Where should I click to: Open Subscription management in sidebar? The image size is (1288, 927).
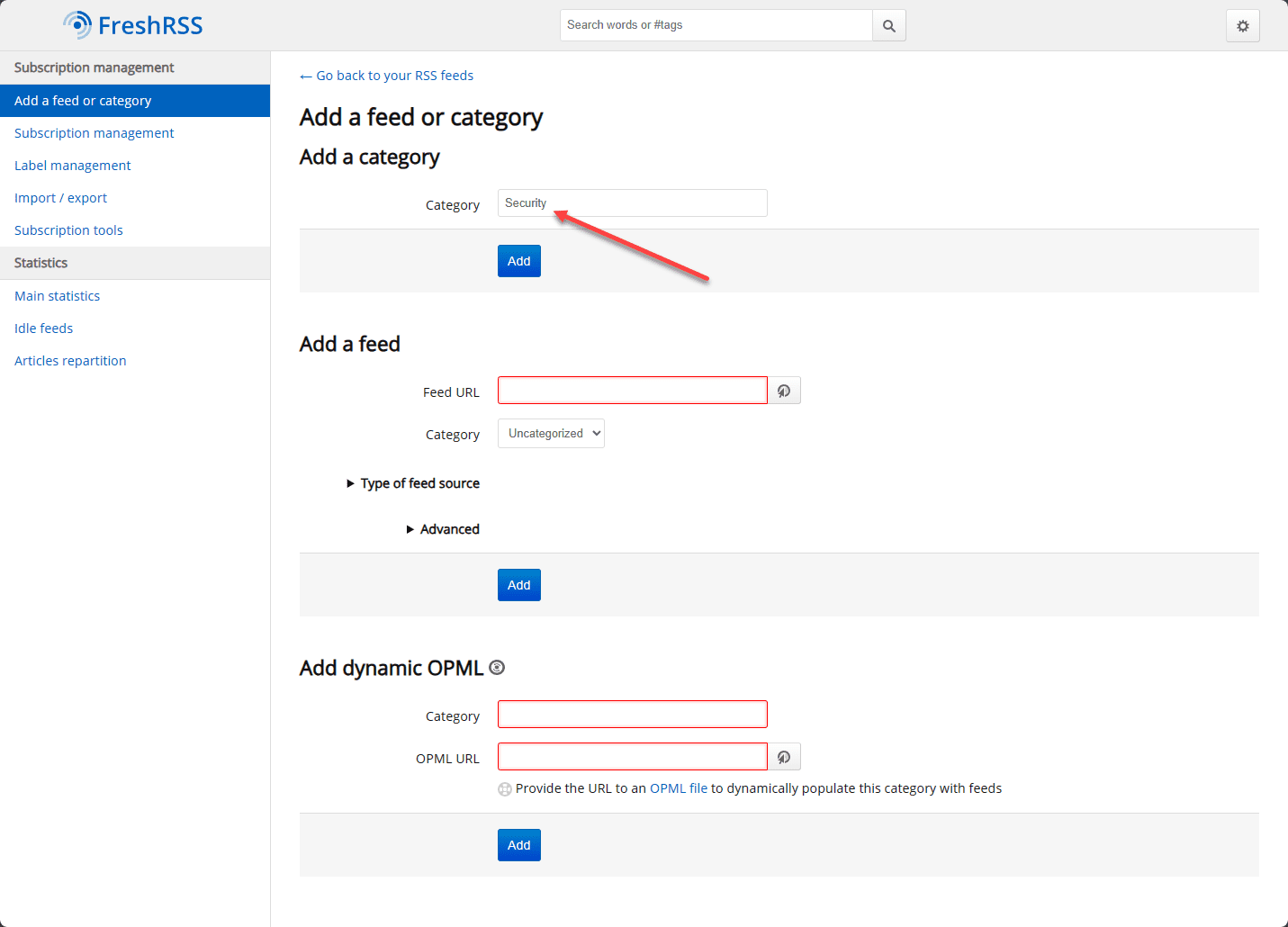95,133
